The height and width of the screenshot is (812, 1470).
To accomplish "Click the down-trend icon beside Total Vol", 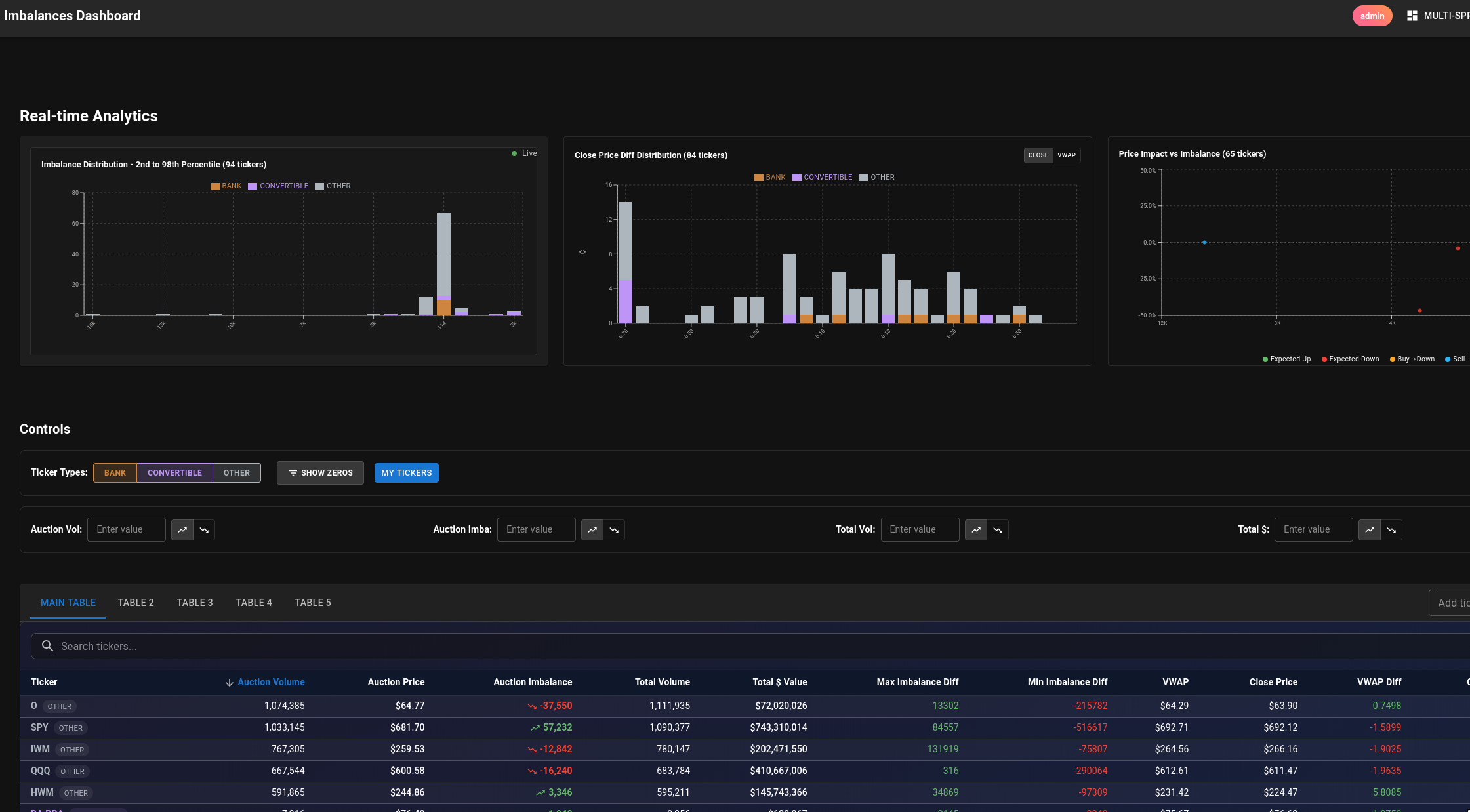I will pyautogui.click(x=998, y=529).
